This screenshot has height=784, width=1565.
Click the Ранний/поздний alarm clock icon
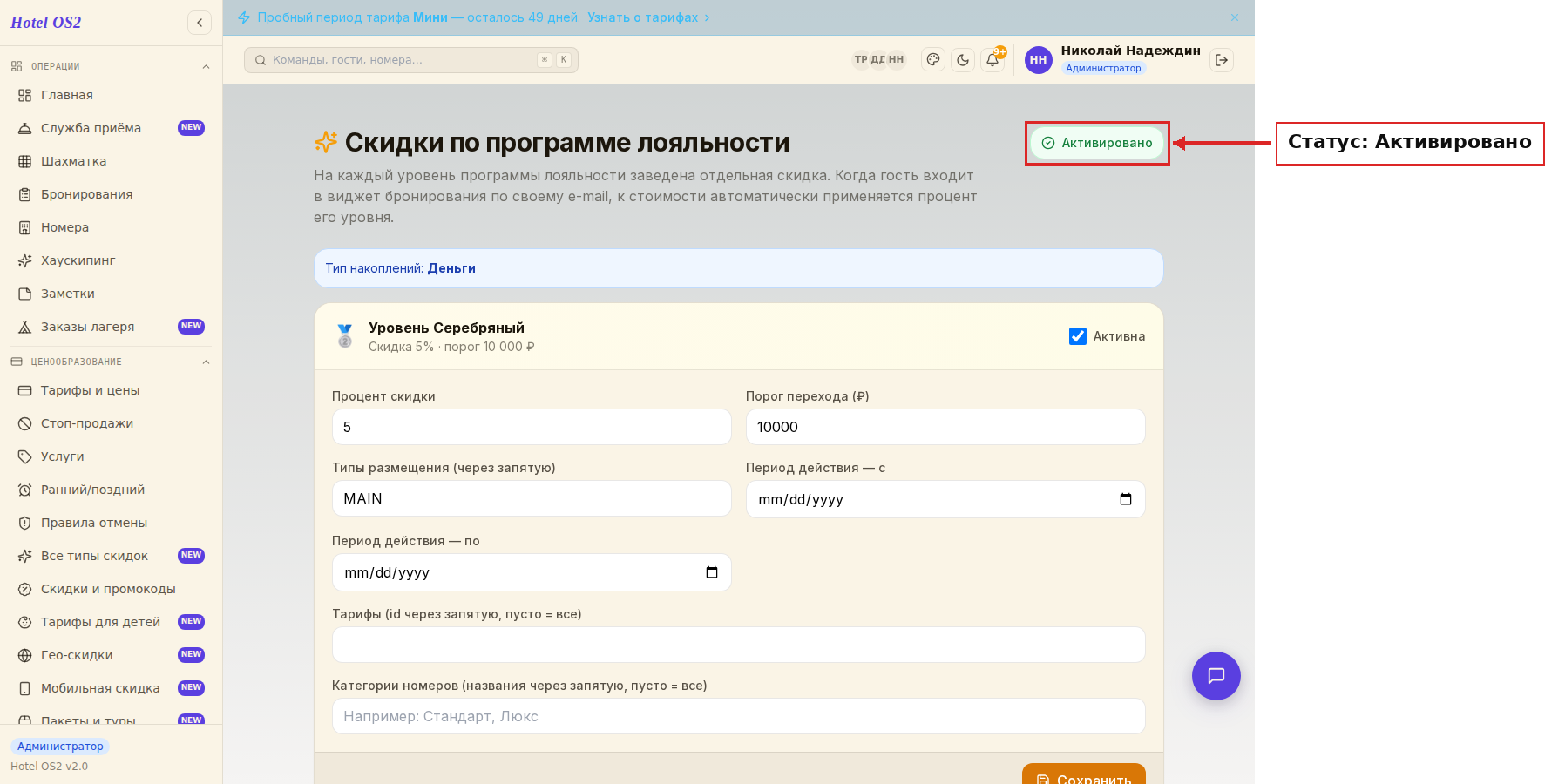pyautogui.click(x=25, y=490)
